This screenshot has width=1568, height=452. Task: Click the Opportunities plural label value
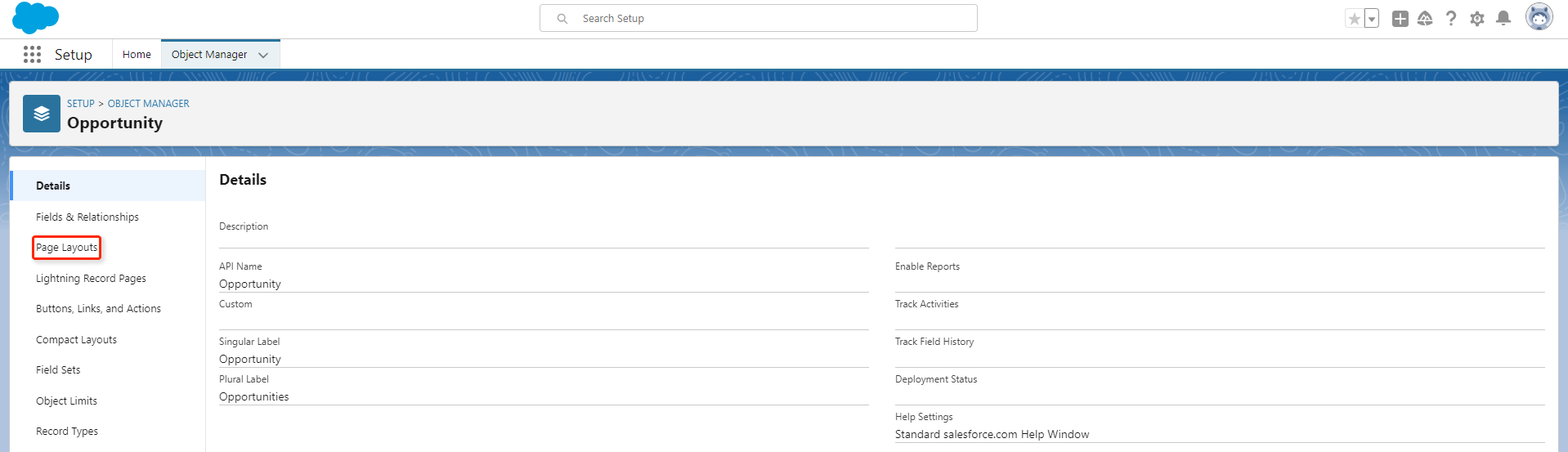point(254,397)
